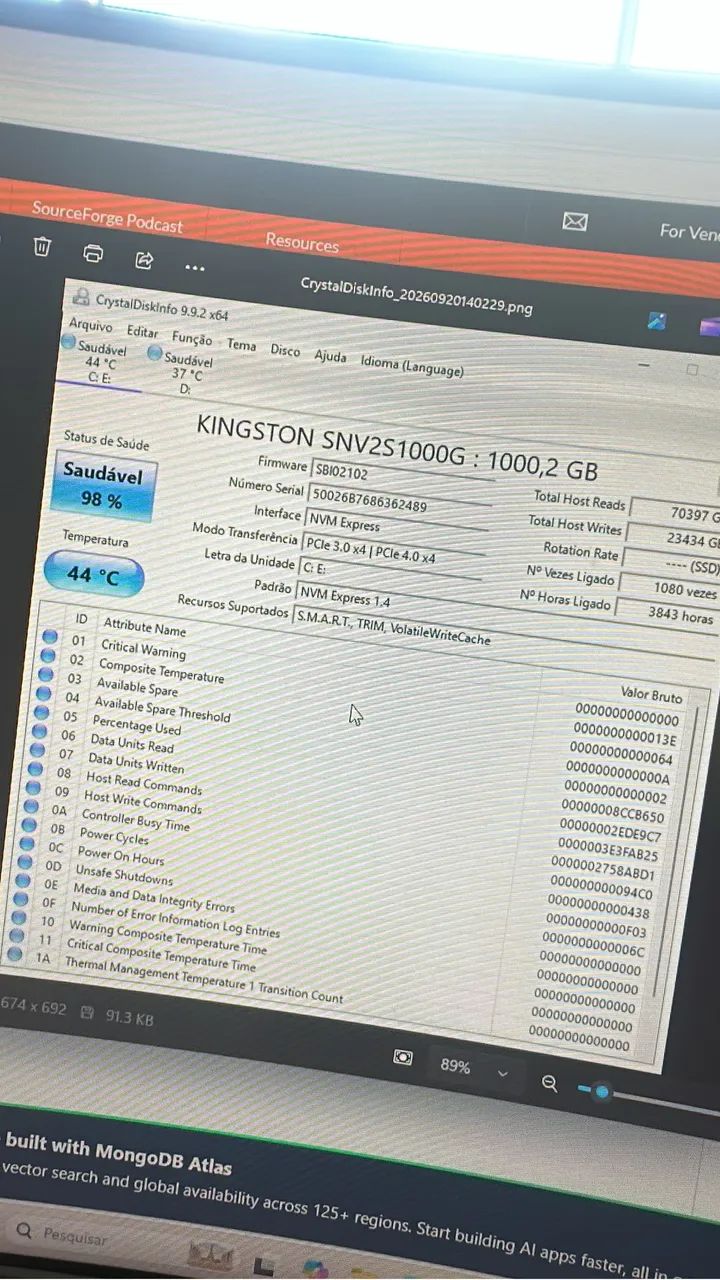720x1280 pixels.
Task: Click the 44 °C temperature button
Action: click(x=94, y=574)
